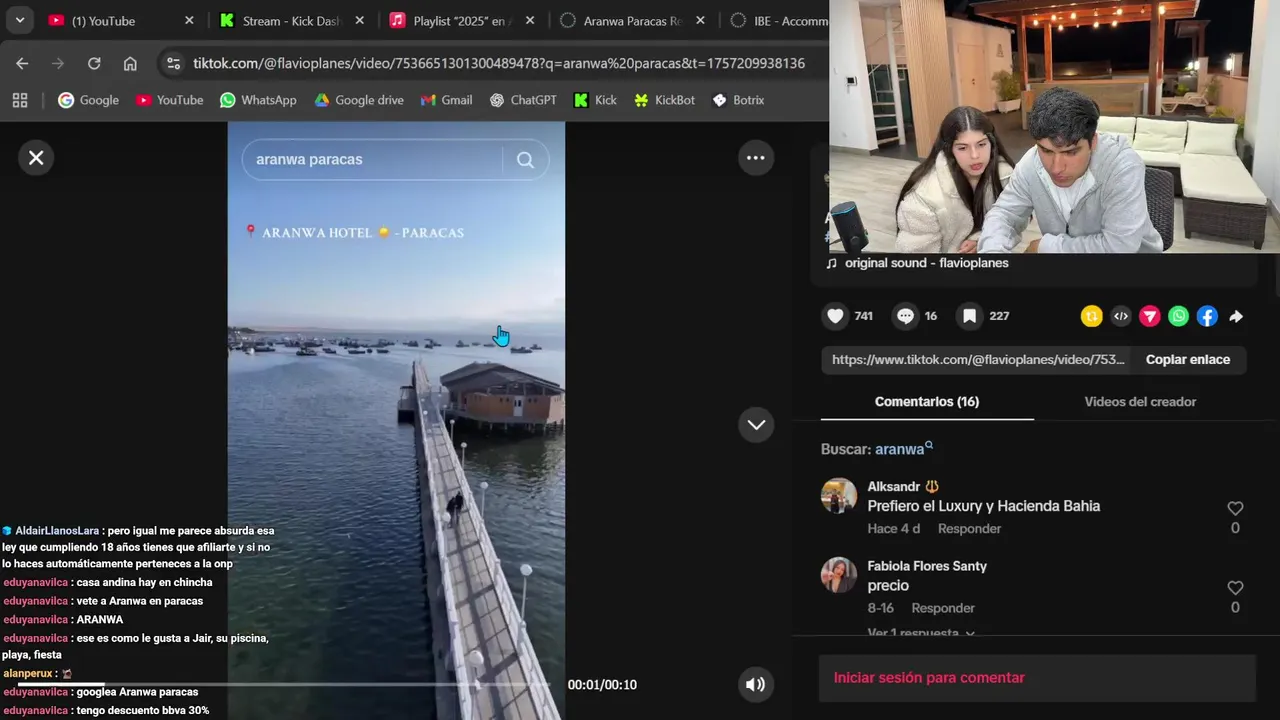Open the KickBot bookmark
Image resolution: width=1280 pixels, height=720 pixels.
coord(663,100)
